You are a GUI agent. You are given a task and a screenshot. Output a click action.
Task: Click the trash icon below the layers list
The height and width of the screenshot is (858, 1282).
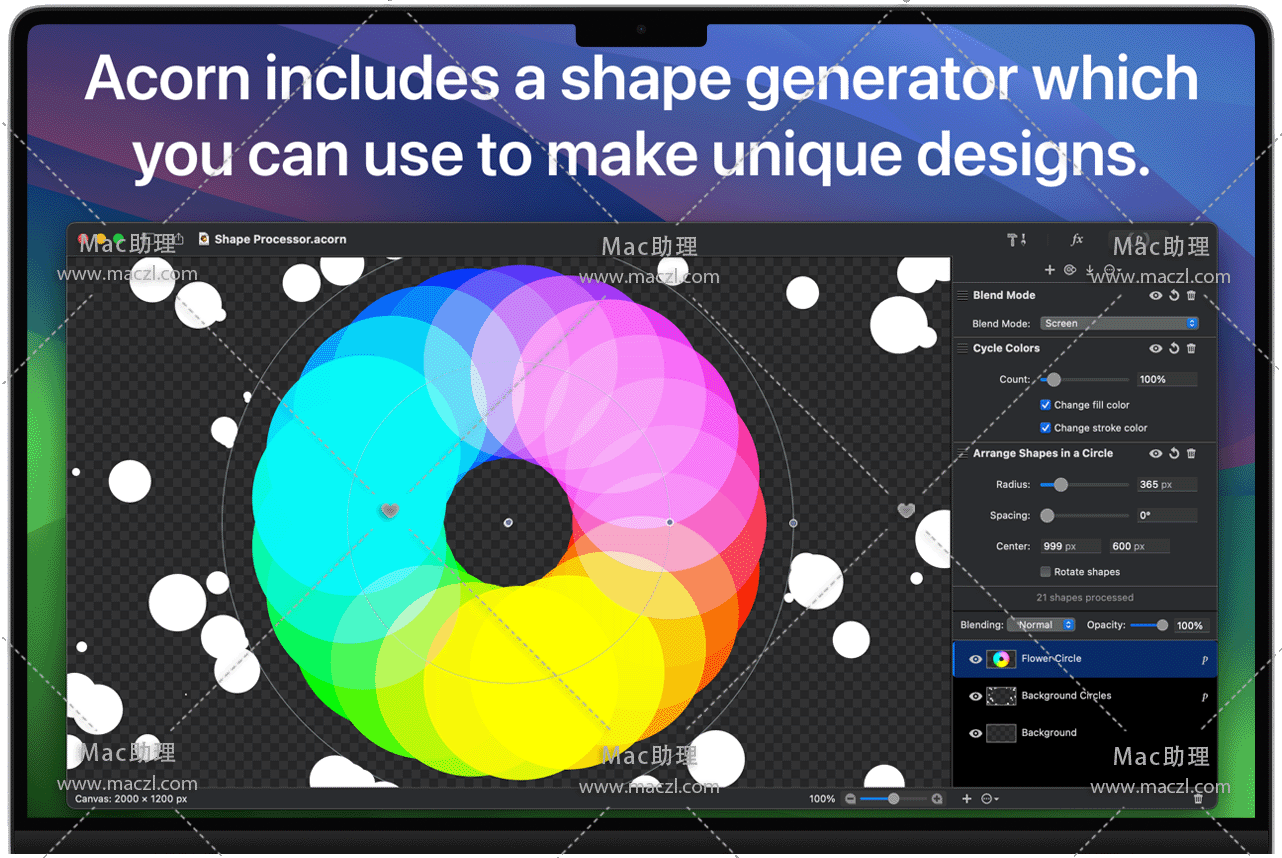1198,799
